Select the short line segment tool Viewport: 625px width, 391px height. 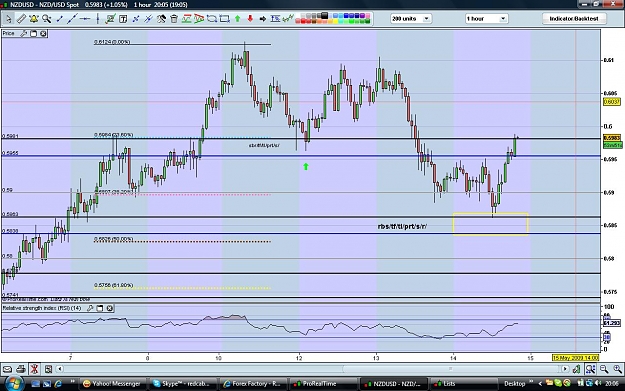(59, 19)
